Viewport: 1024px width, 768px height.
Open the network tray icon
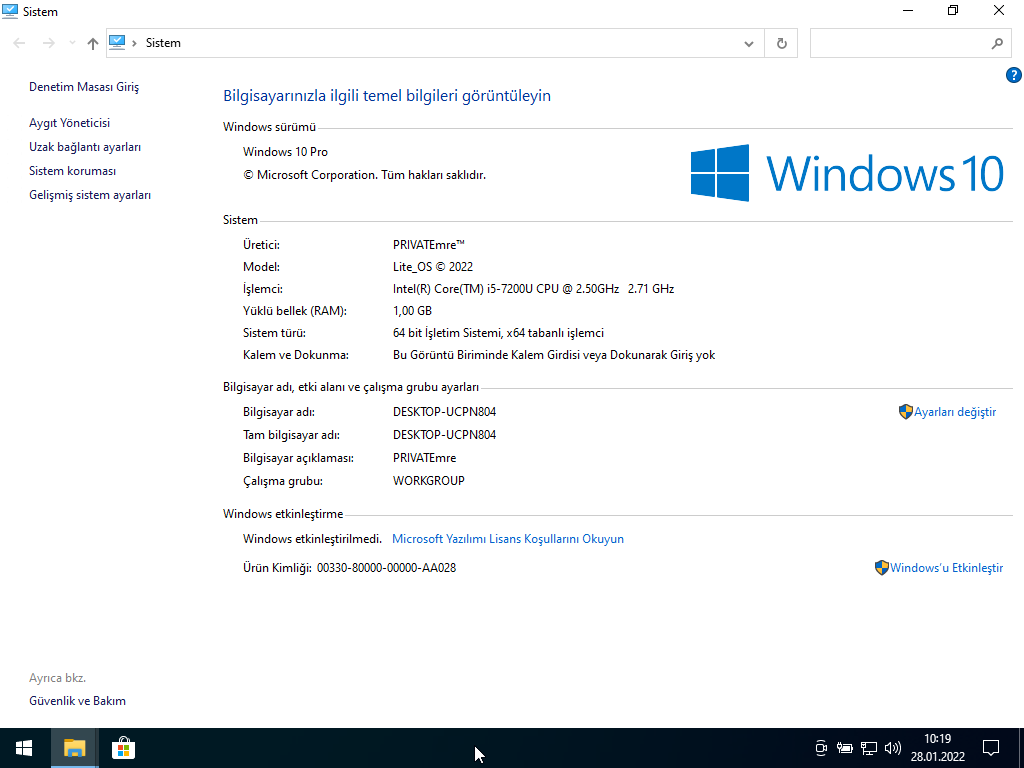tap(869, 748)
